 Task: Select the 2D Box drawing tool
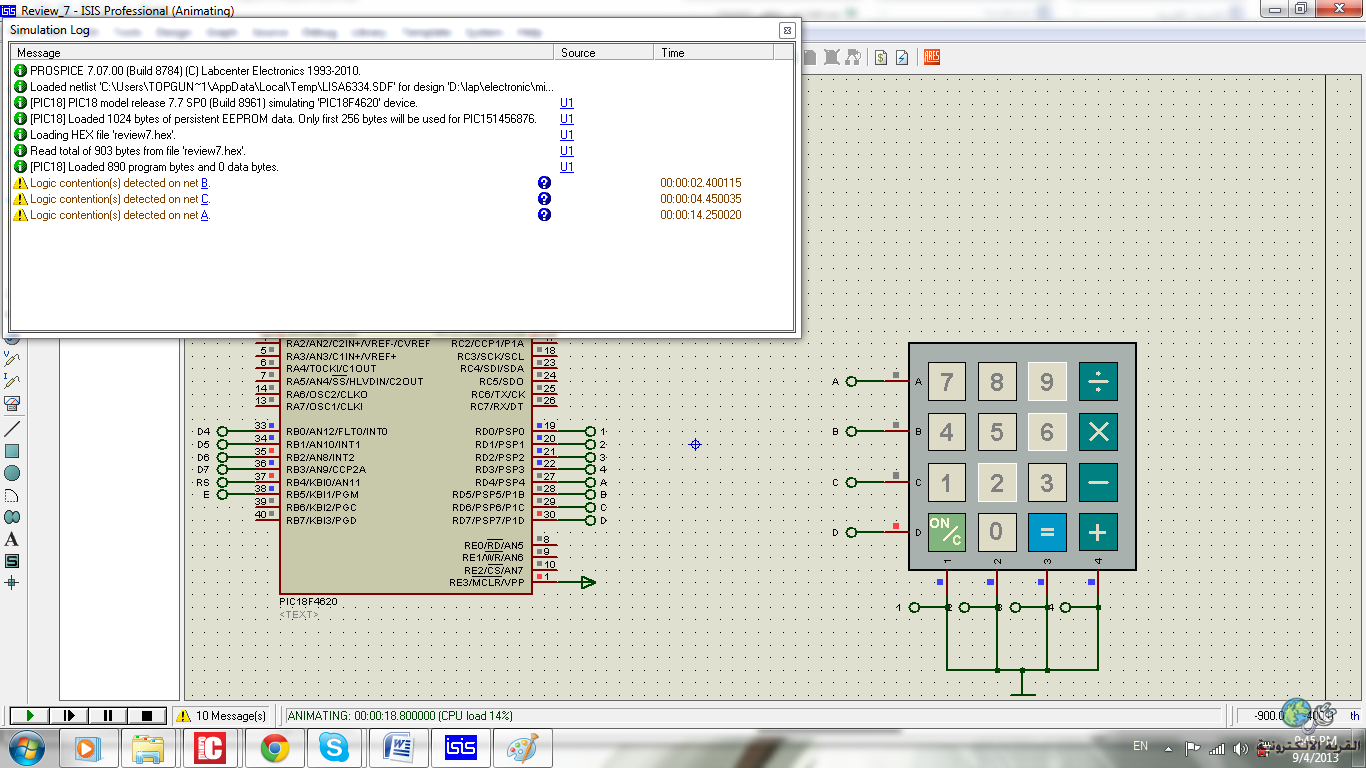click(x=12, y=451)
